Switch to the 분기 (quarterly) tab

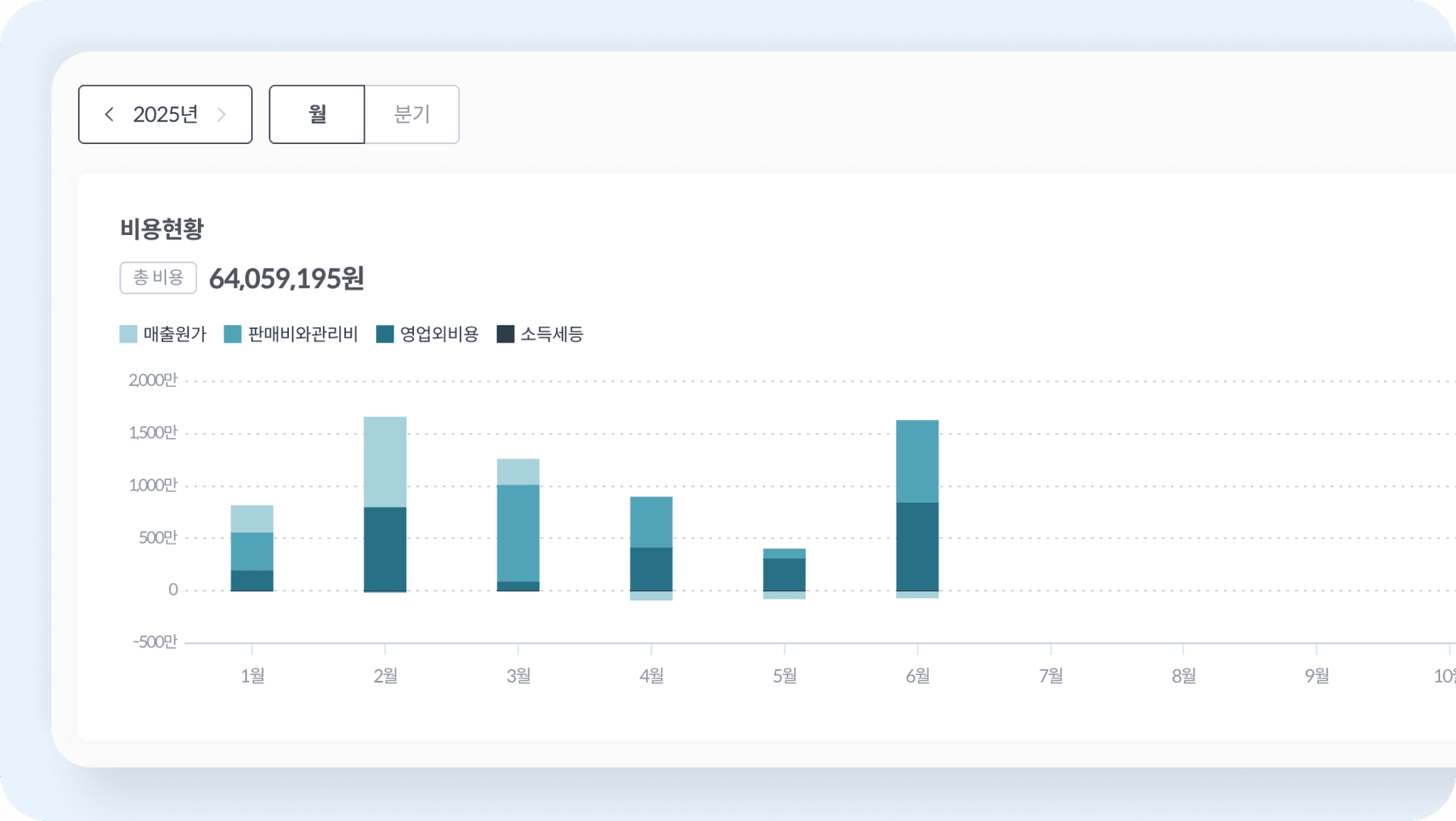tap(412, 114)
